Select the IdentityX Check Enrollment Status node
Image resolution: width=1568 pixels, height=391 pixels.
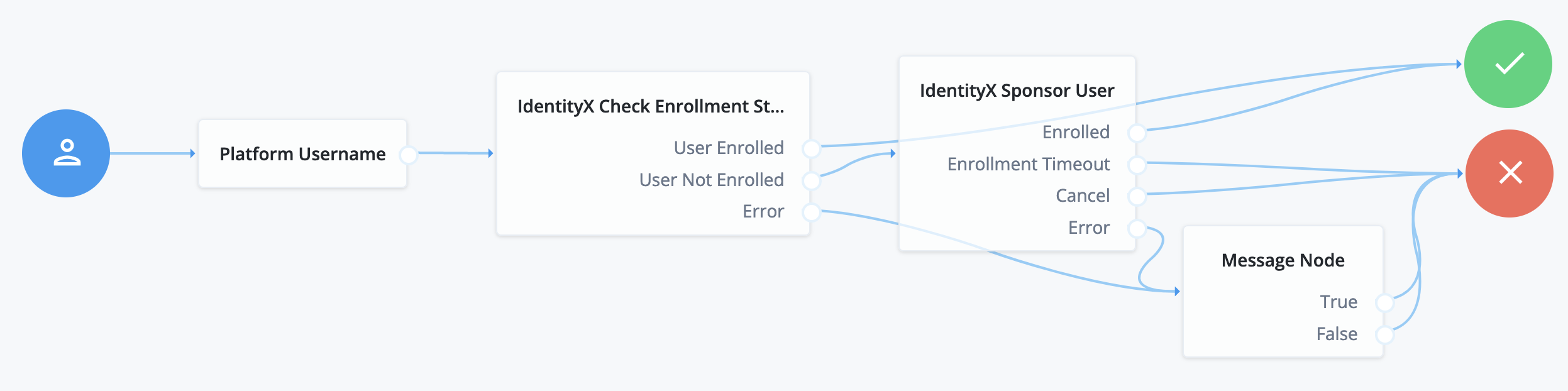[650, 106]
